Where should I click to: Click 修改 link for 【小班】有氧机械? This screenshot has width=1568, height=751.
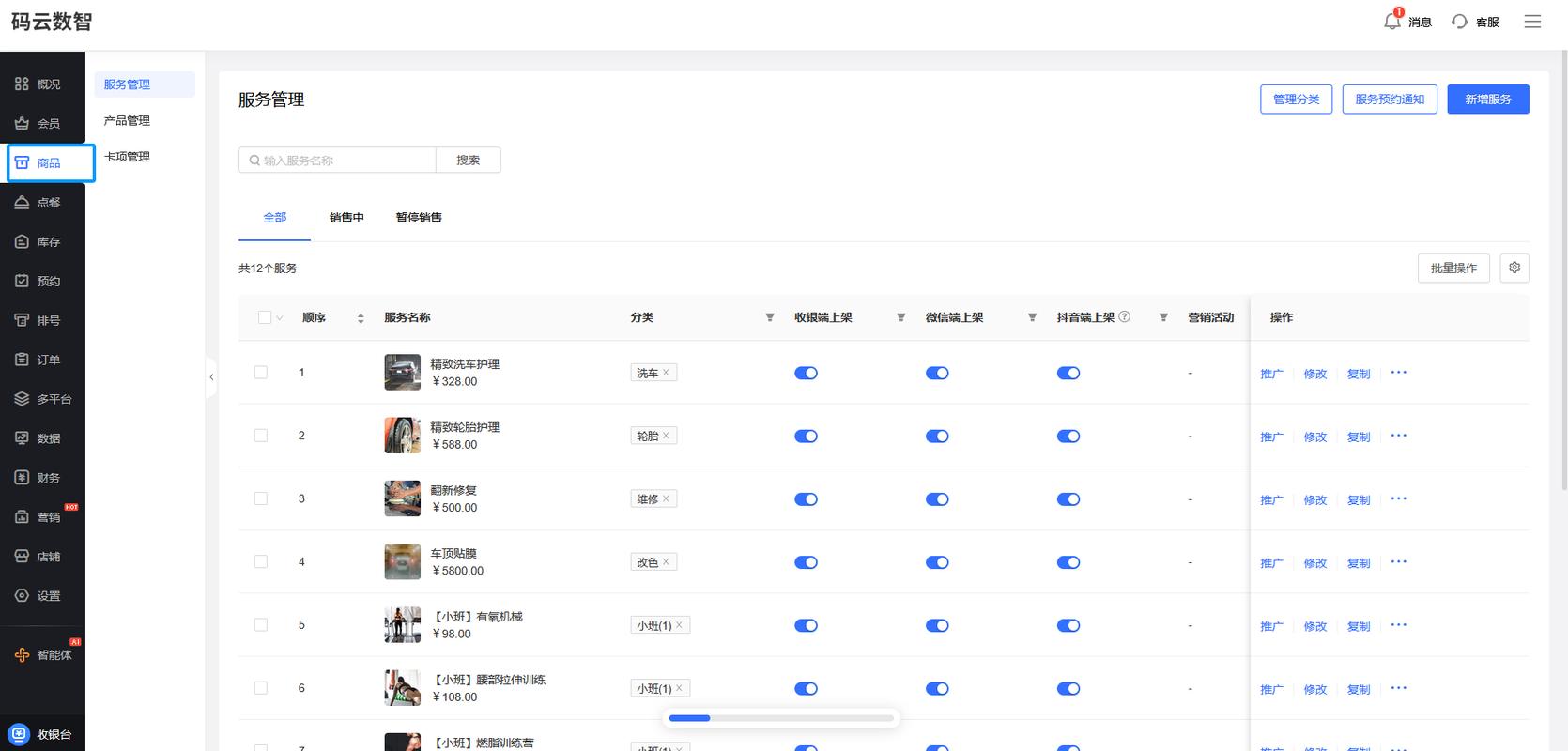click(x=1314, y=626)
